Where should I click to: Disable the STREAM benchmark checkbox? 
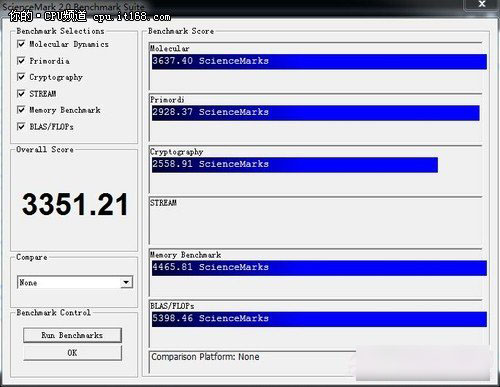[21, 93]
